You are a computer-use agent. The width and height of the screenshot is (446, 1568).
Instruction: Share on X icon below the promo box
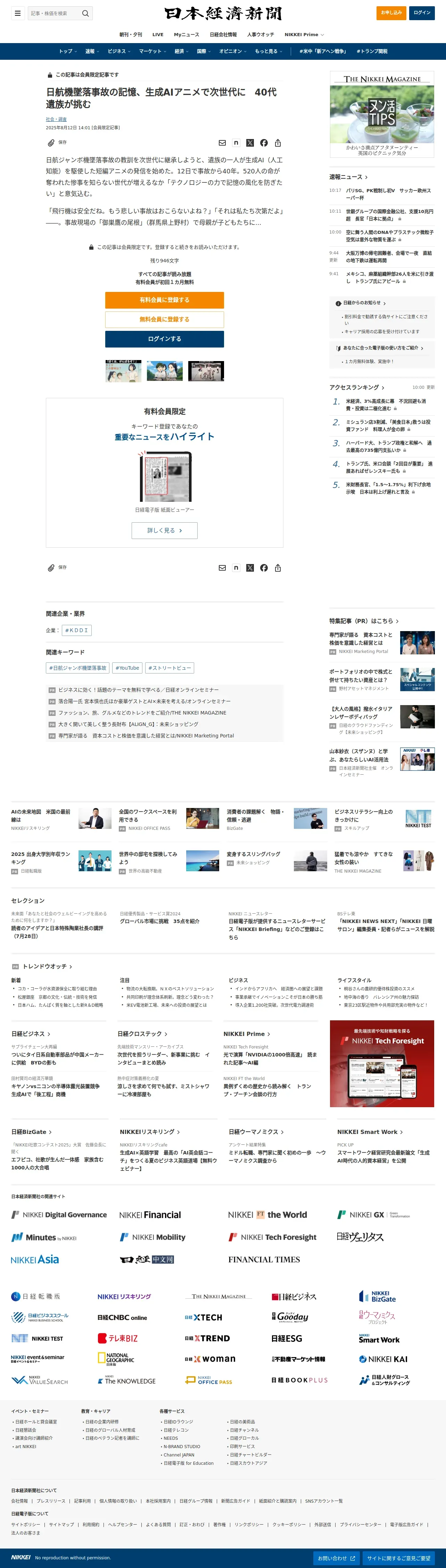tap(250, 567)
